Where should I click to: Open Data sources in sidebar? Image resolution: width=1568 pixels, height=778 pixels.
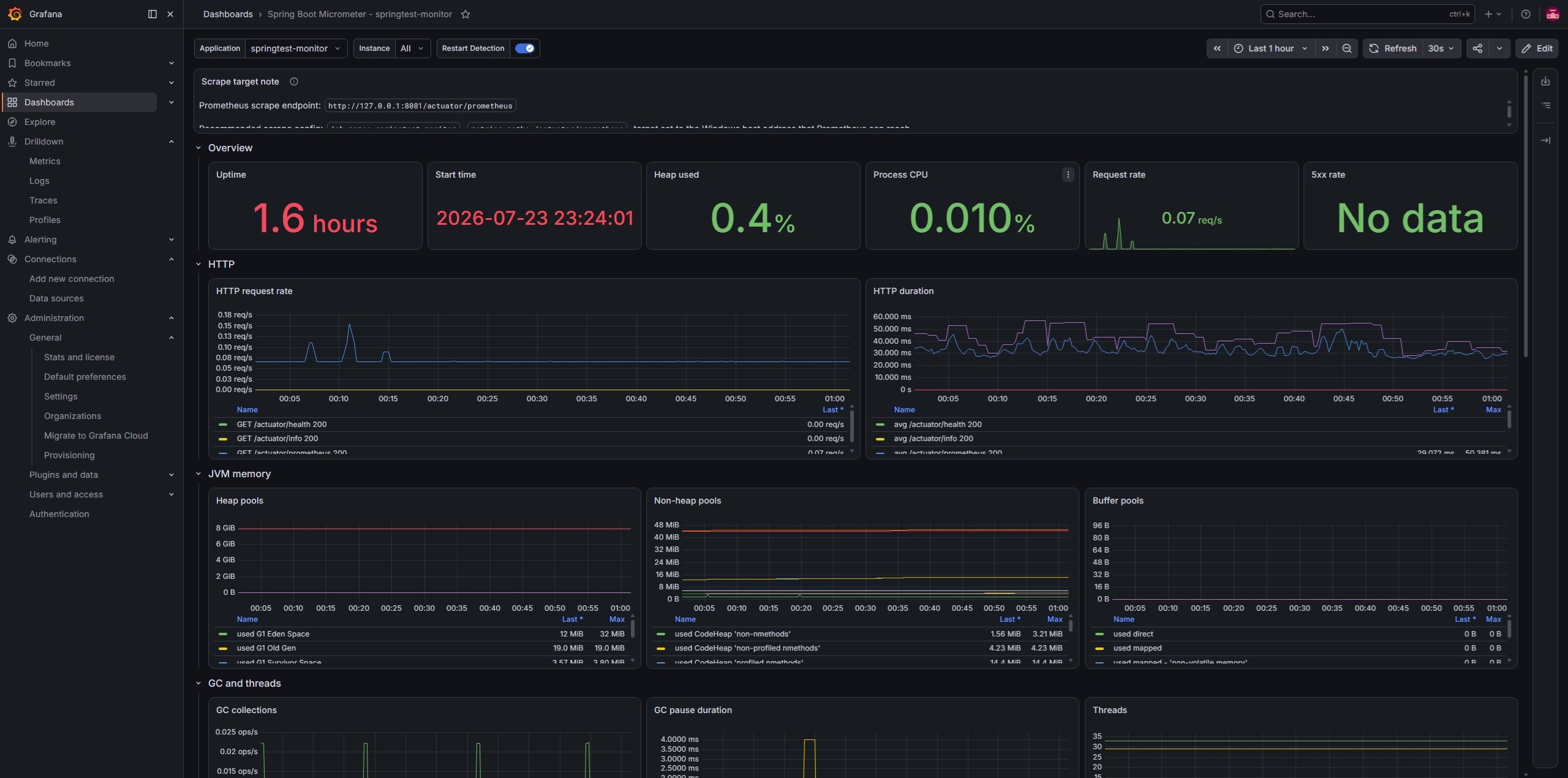pos(56,298)
